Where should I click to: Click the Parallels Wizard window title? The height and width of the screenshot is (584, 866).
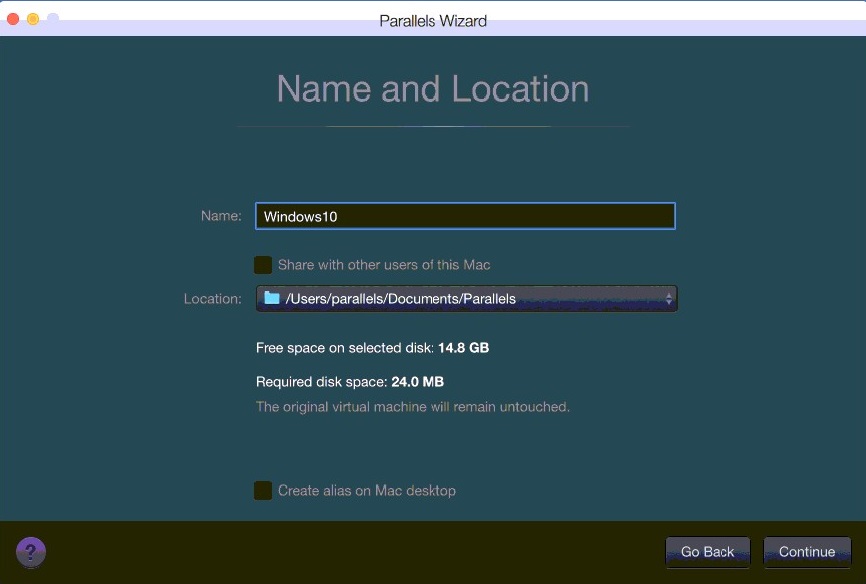point(433,21)
